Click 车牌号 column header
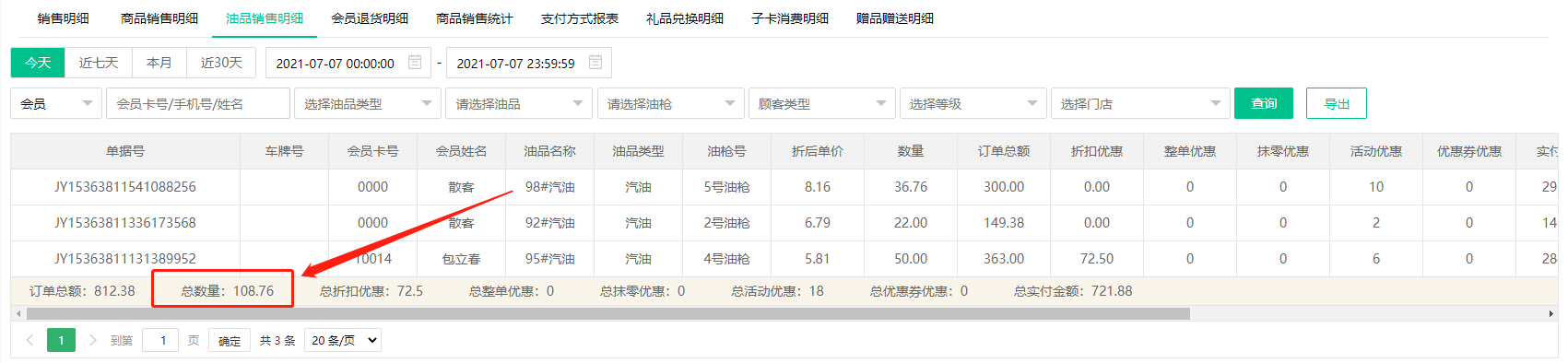The image size is (1568, 363). click(x=284, y=151)
